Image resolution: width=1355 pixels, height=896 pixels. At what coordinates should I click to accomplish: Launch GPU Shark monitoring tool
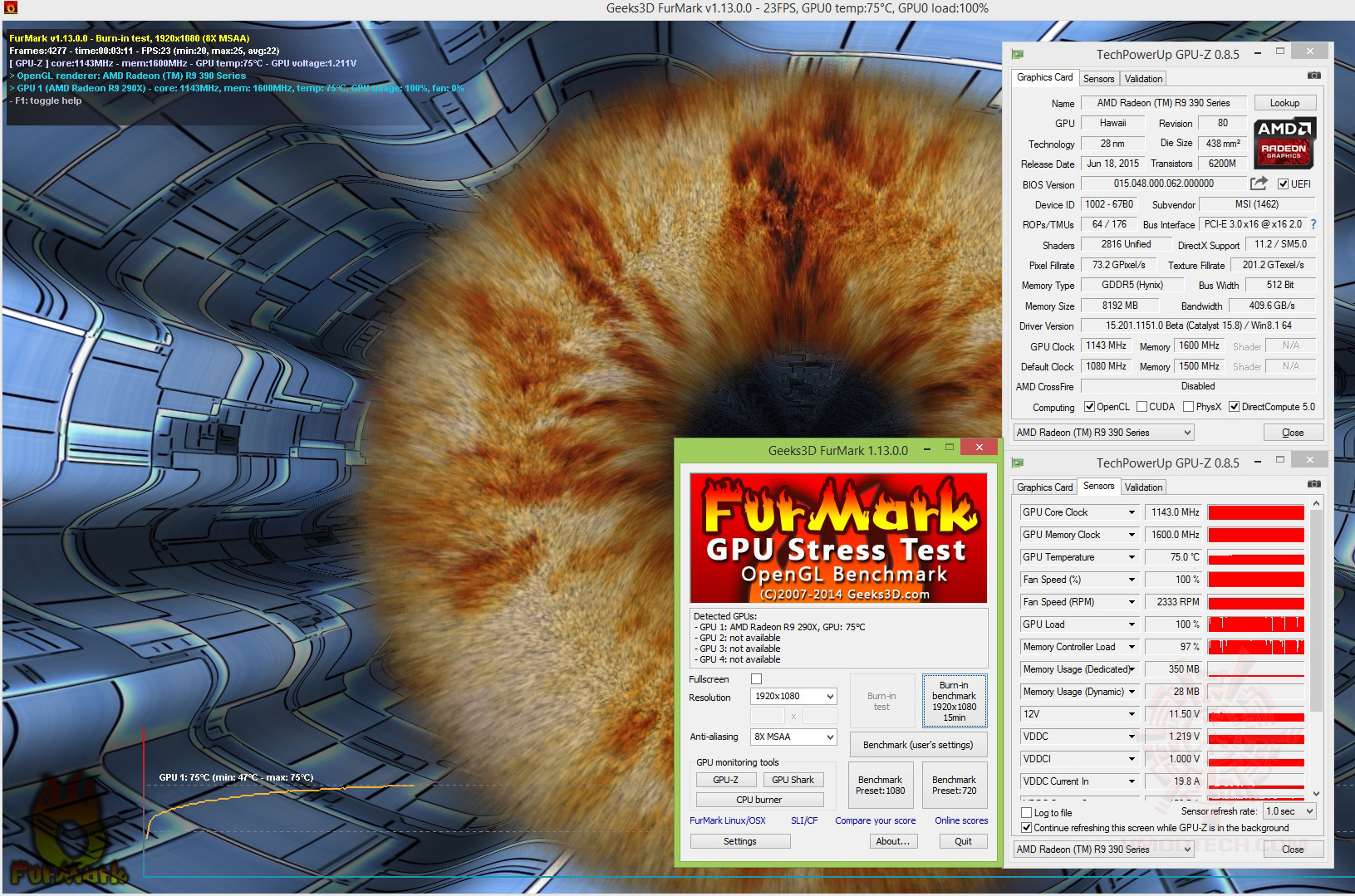(x=793, y=780)
